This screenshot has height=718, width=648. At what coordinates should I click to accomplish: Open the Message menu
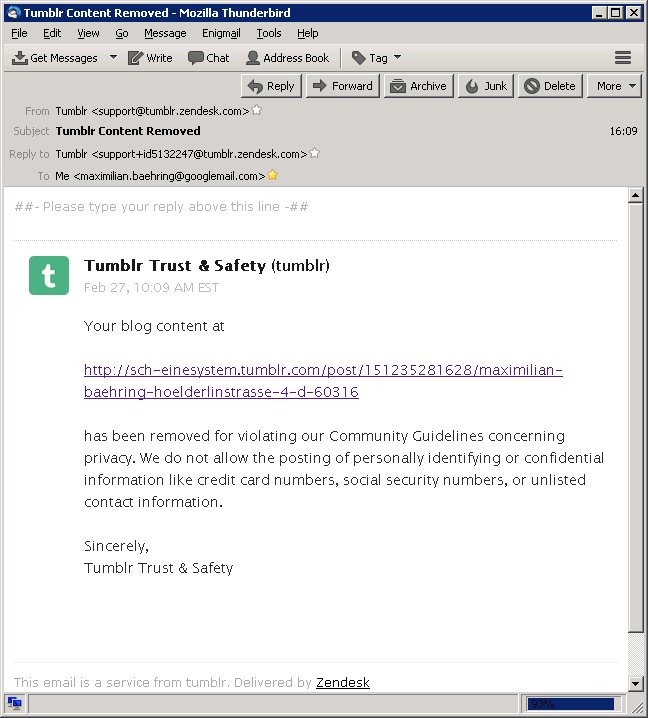(165, 33)
